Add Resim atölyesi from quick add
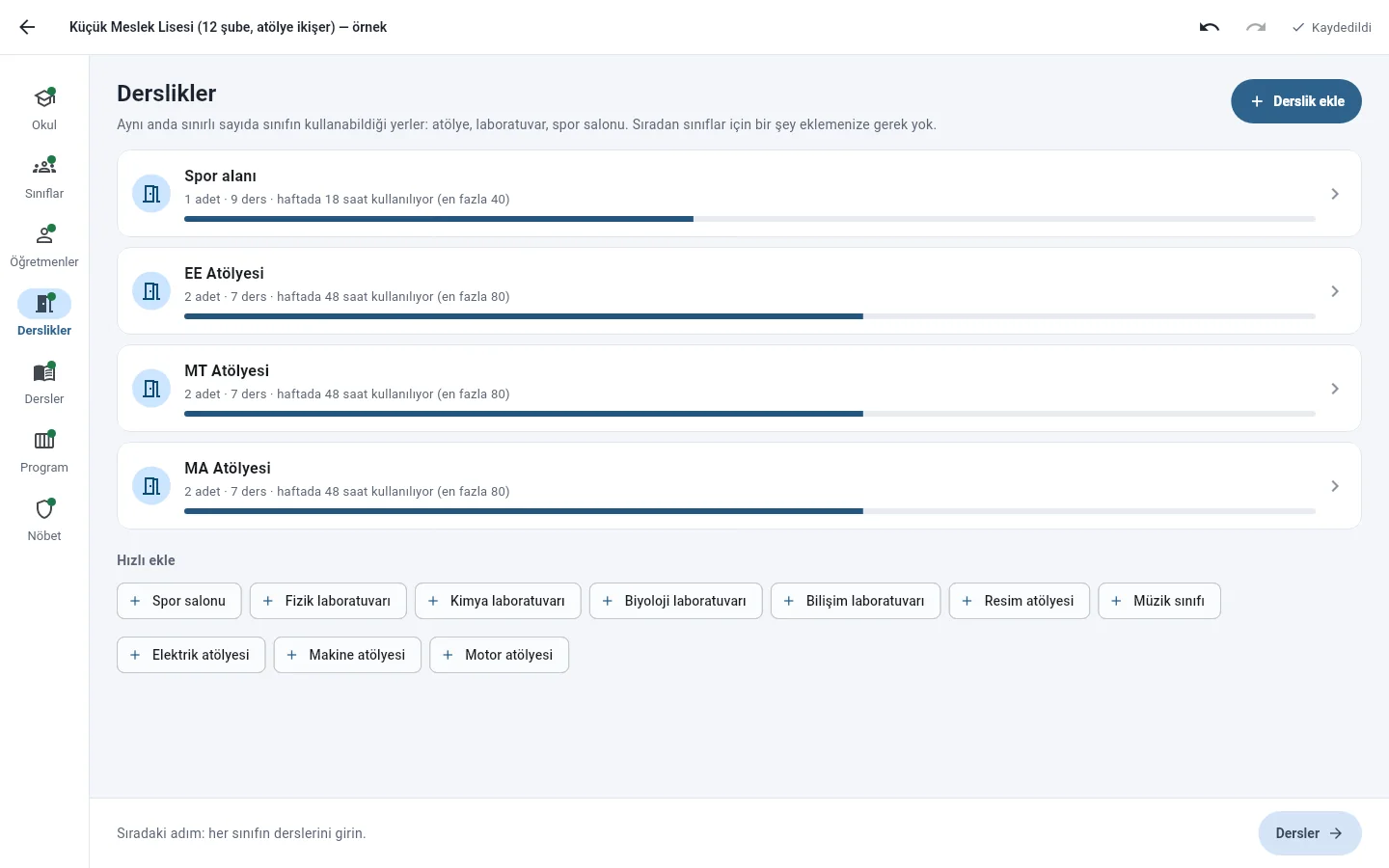The height and width of the screenshot is (868, 1389). pos(1020,601)
